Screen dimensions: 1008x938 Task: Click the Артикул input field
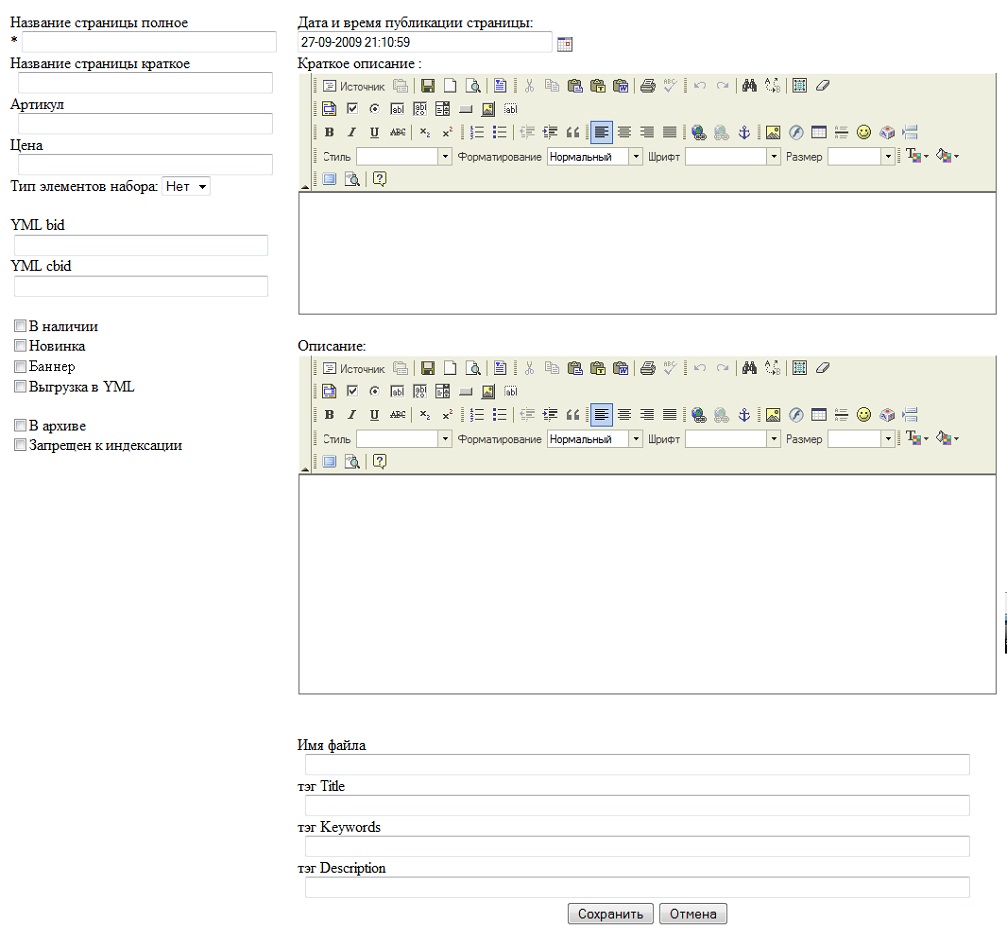coord(145,123)
